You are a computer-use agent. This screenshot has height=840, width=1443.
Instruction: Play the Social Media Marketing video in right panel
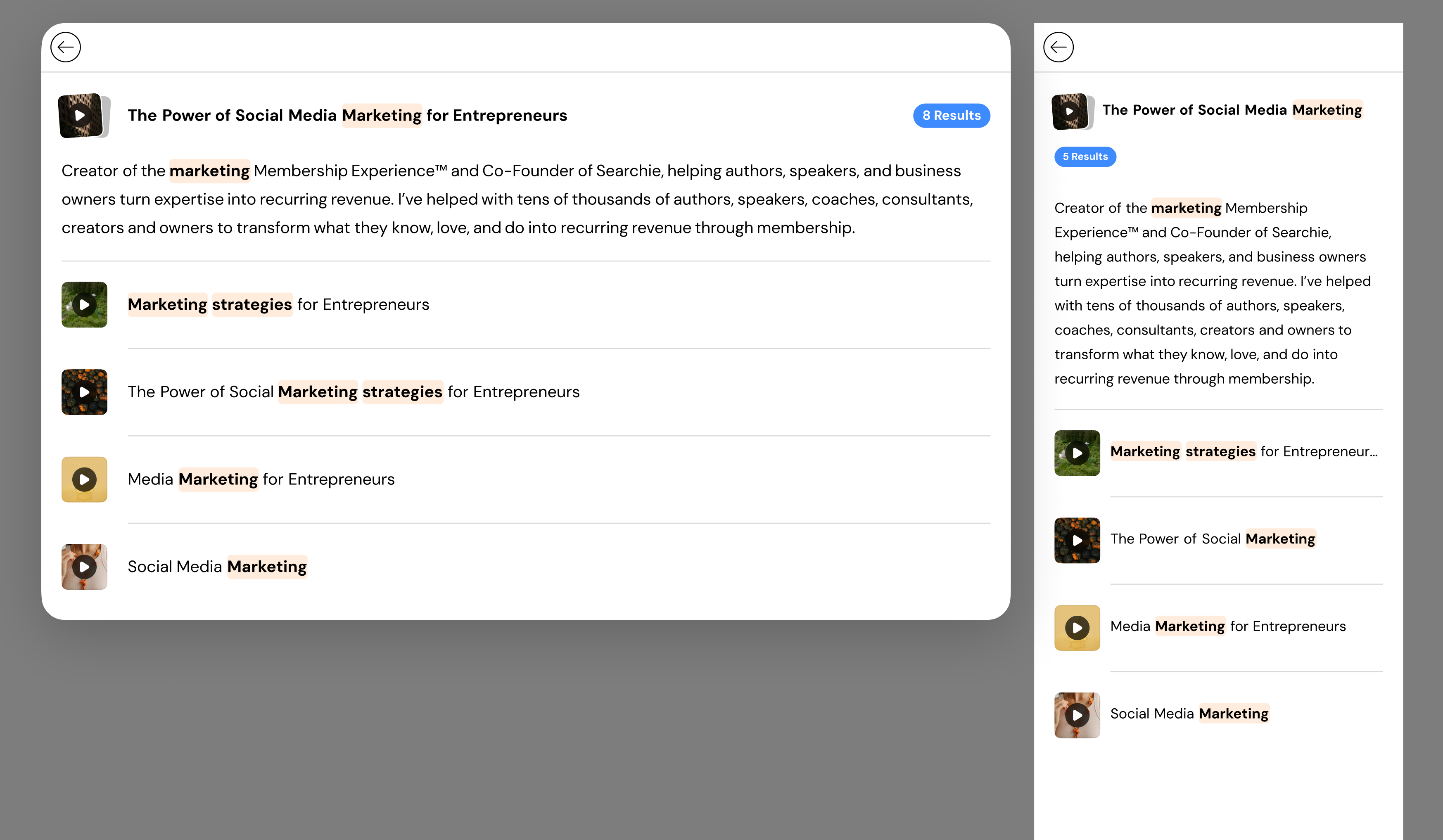1077,715
